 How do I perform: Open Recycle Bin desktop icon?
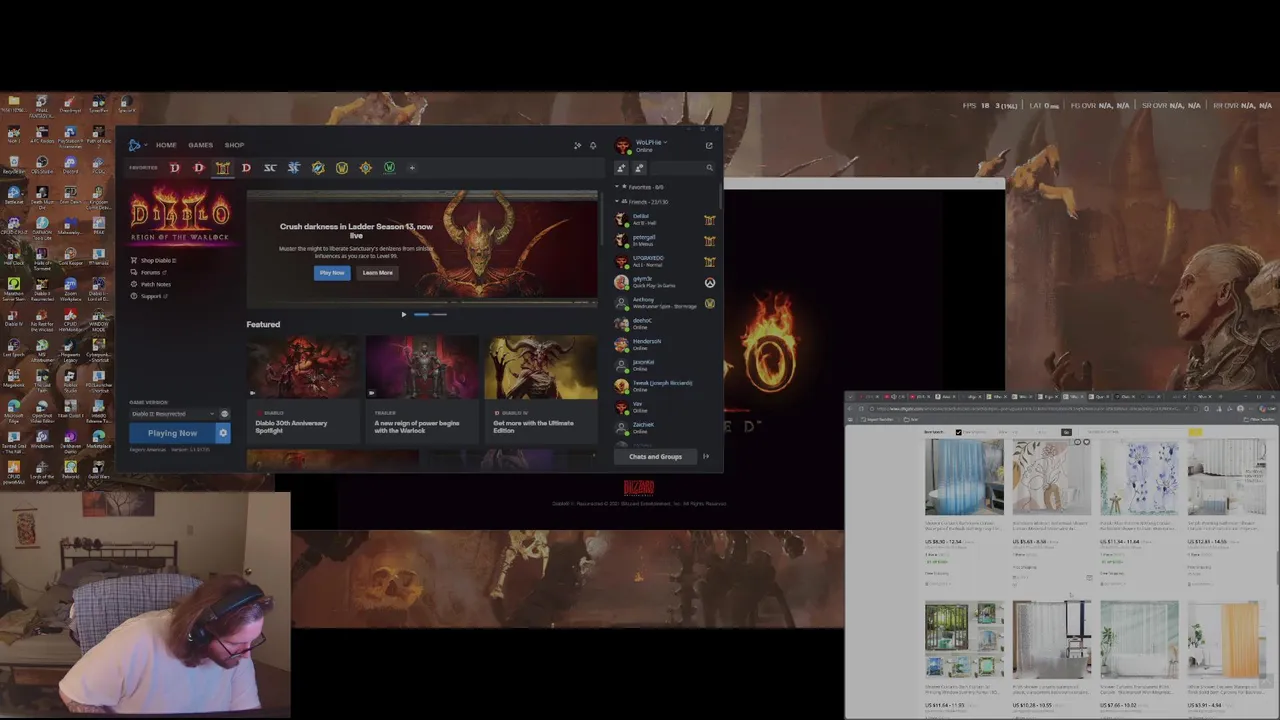click(13, 165)
